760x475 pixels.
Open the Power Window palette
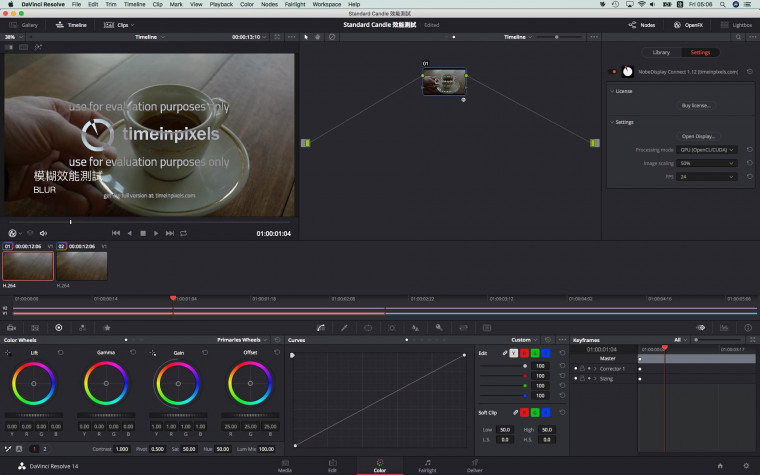pyautogui.click(x=368, y=327)
